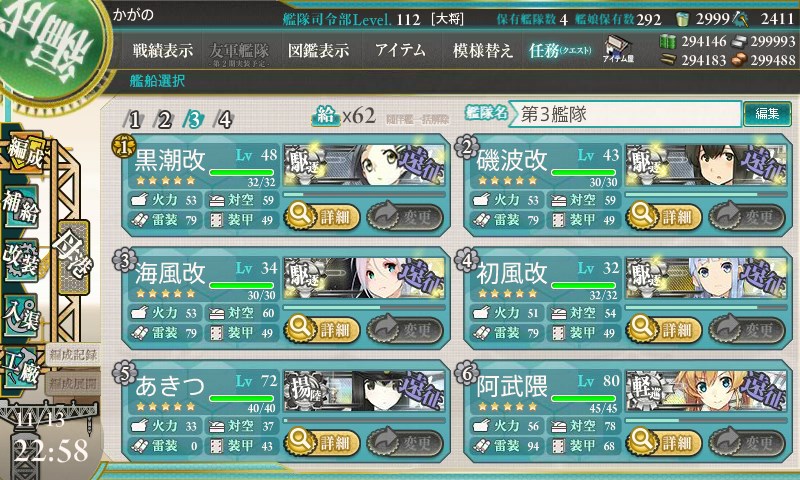Open the アイテム屋 shop icon
The image size is (800, 480).
[618, 50]
